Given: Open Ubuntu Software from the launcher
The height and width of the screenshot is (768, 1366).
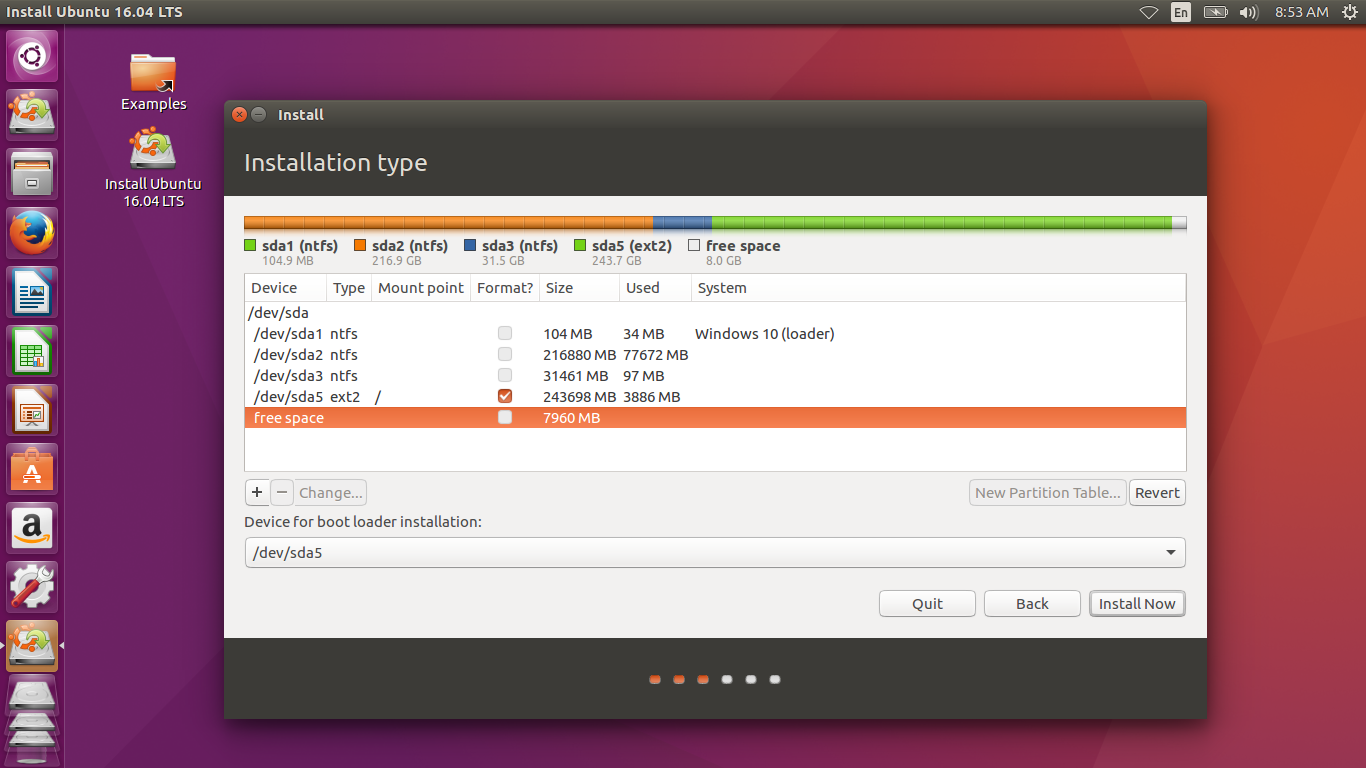Looking at the screenshot, I should pos(32,469).
